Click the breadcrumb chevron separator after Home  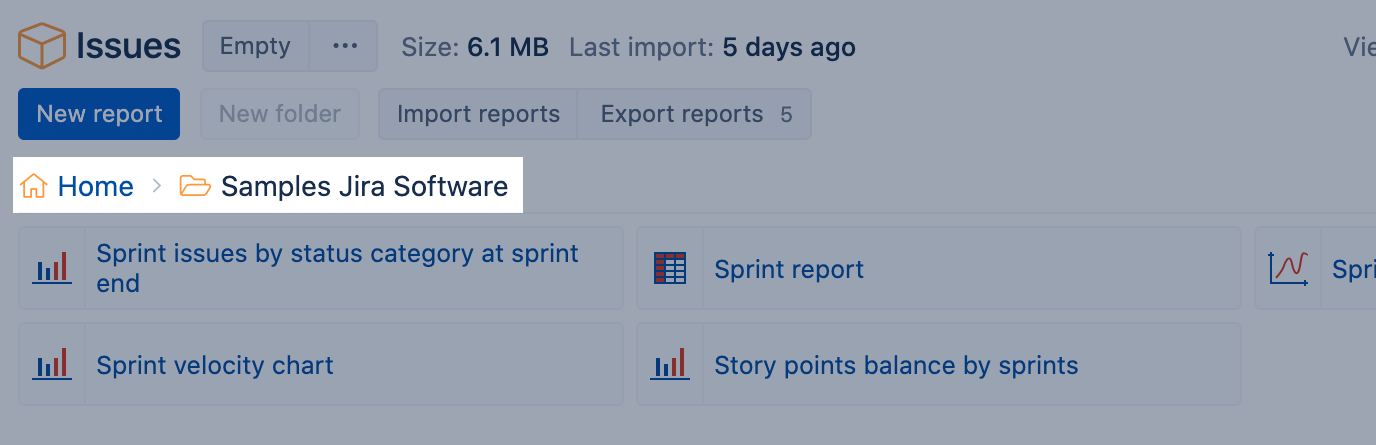(x=157, y=186)
